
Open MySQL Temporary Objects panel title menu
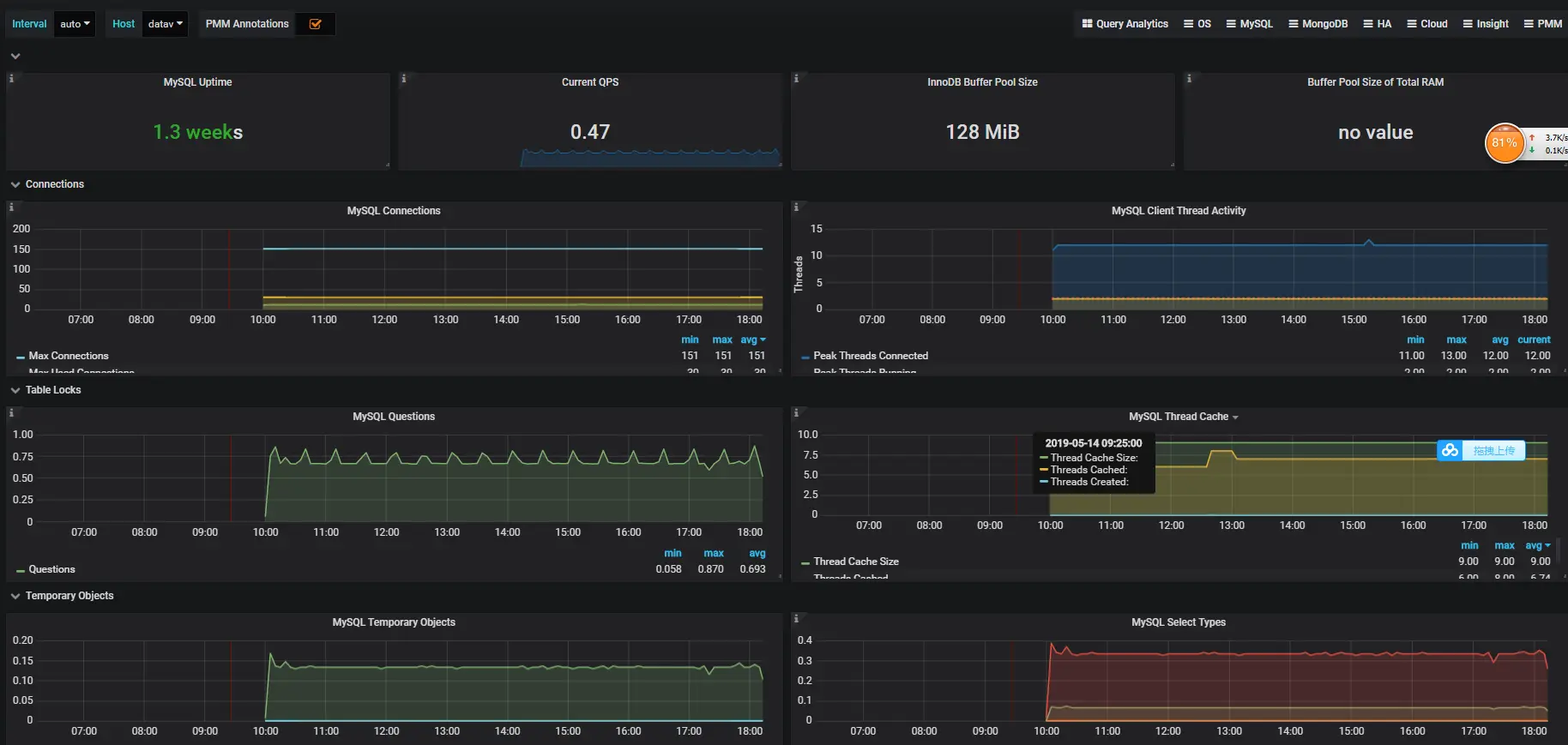coord(394,622)
